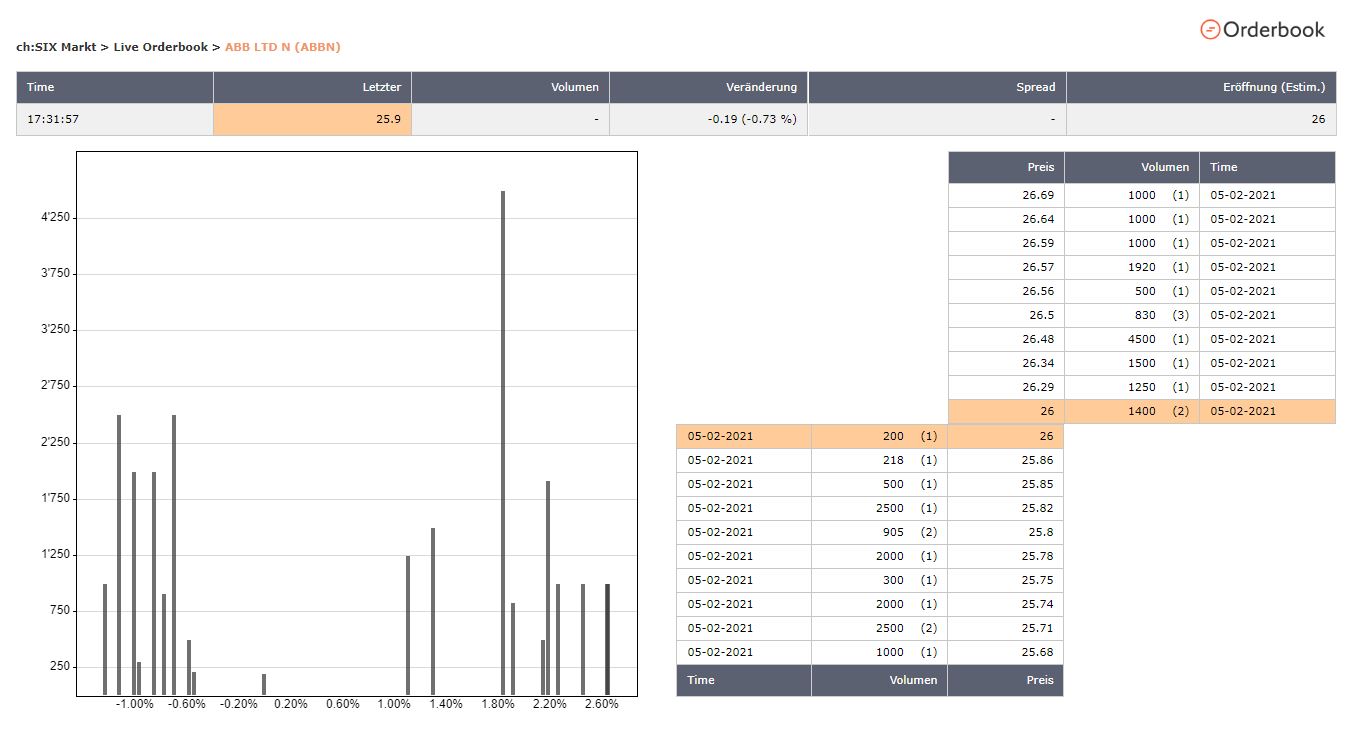Open the ch:SIX Markt breadcrumb link
This screenshot has height=732, width=1353.
[55, 47]
